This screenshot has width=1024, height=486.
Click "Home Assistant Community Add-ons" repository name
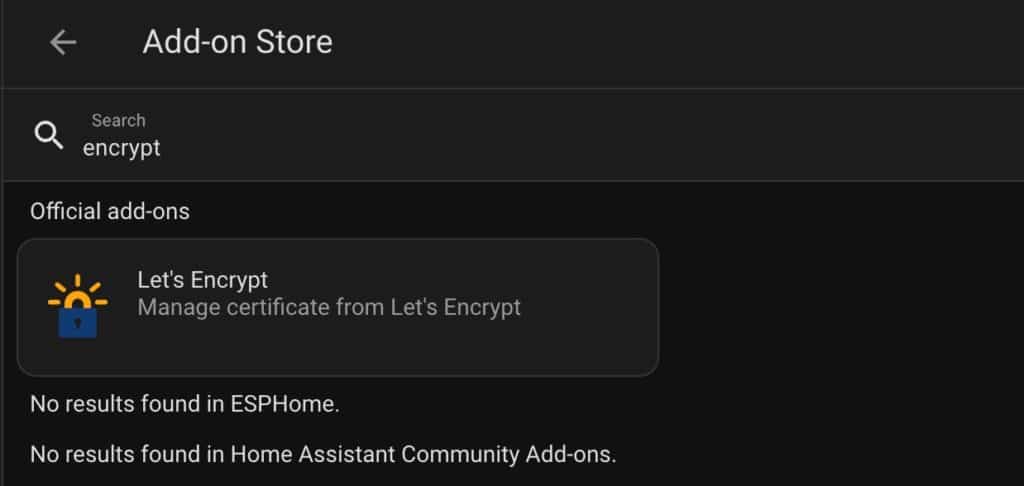421,454
